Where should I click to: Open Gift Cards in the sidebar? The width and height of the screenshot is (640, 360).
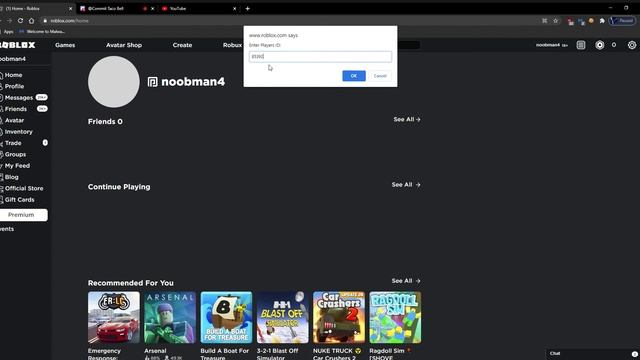point(19,200)
